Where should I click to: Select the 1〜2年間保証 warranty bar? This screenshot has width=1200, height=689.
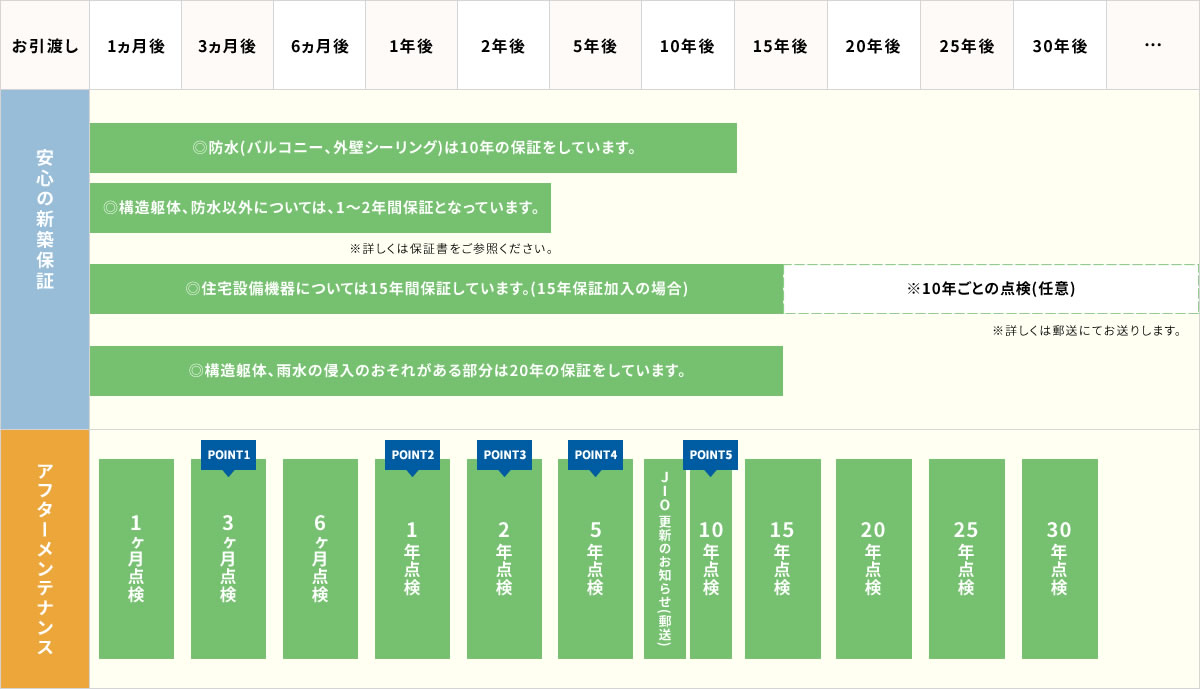point(320,208)
